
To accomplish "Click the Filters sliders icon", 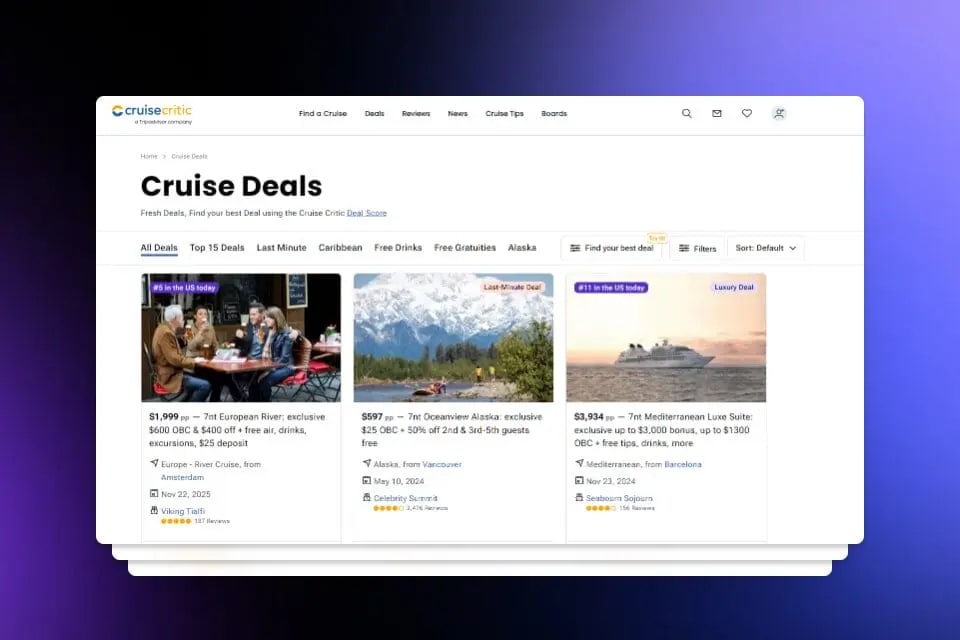I will coord(684,248).
